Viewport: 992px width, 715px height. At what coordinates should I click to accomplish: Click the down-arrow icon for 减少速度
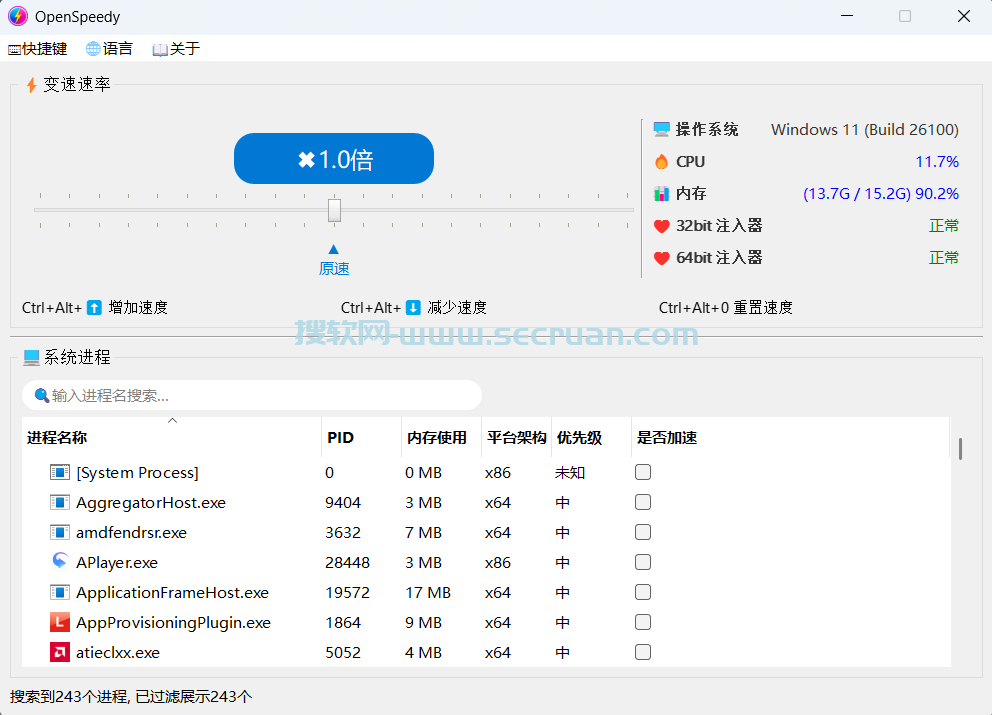[413, 308]
